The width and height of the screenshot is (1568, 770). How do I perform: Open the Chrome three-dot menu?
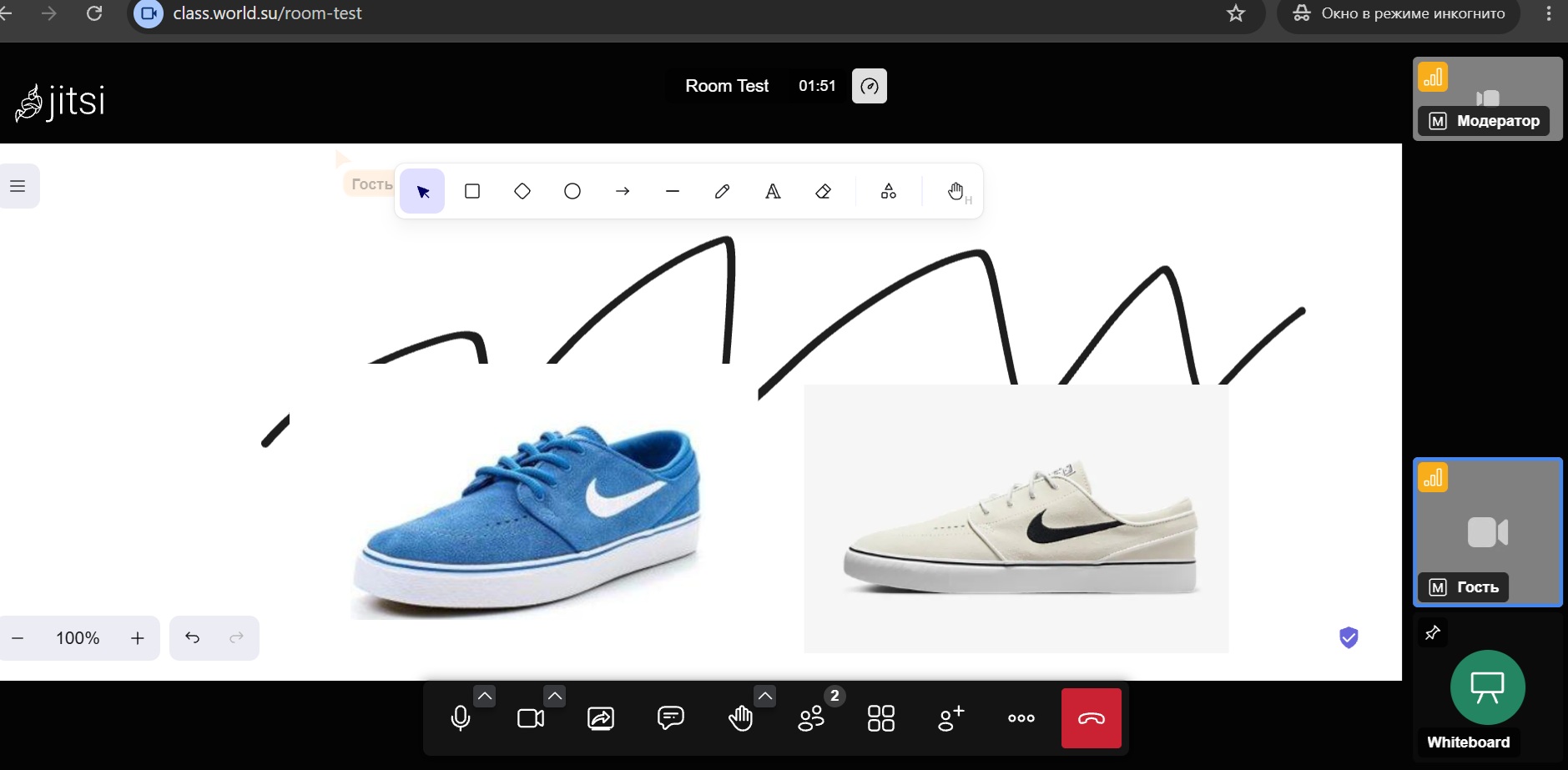(x=1549, y=13)
